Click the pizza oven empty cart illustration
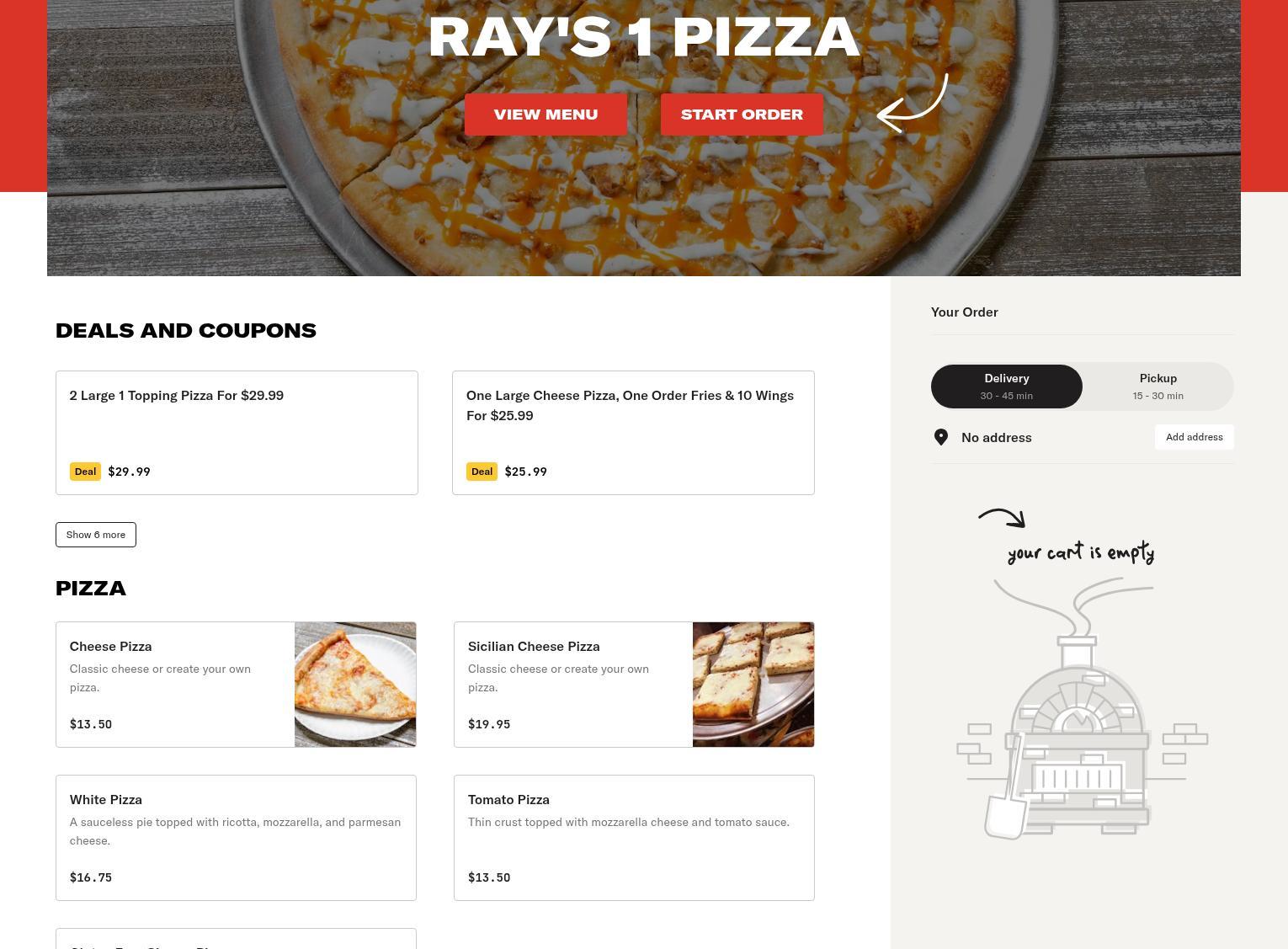The height and width of the screenshot is (949, 1288). 1082,708
